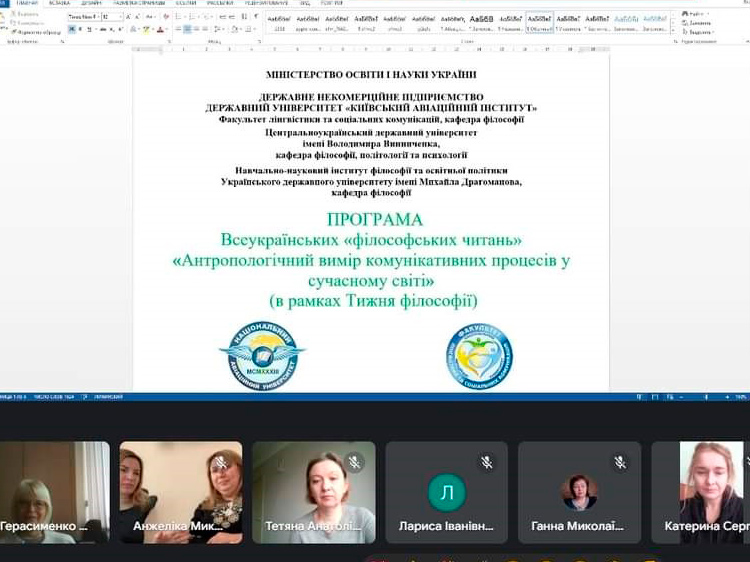
Task: Apply italic formatting from the Font group
Action: coord(79,30)
